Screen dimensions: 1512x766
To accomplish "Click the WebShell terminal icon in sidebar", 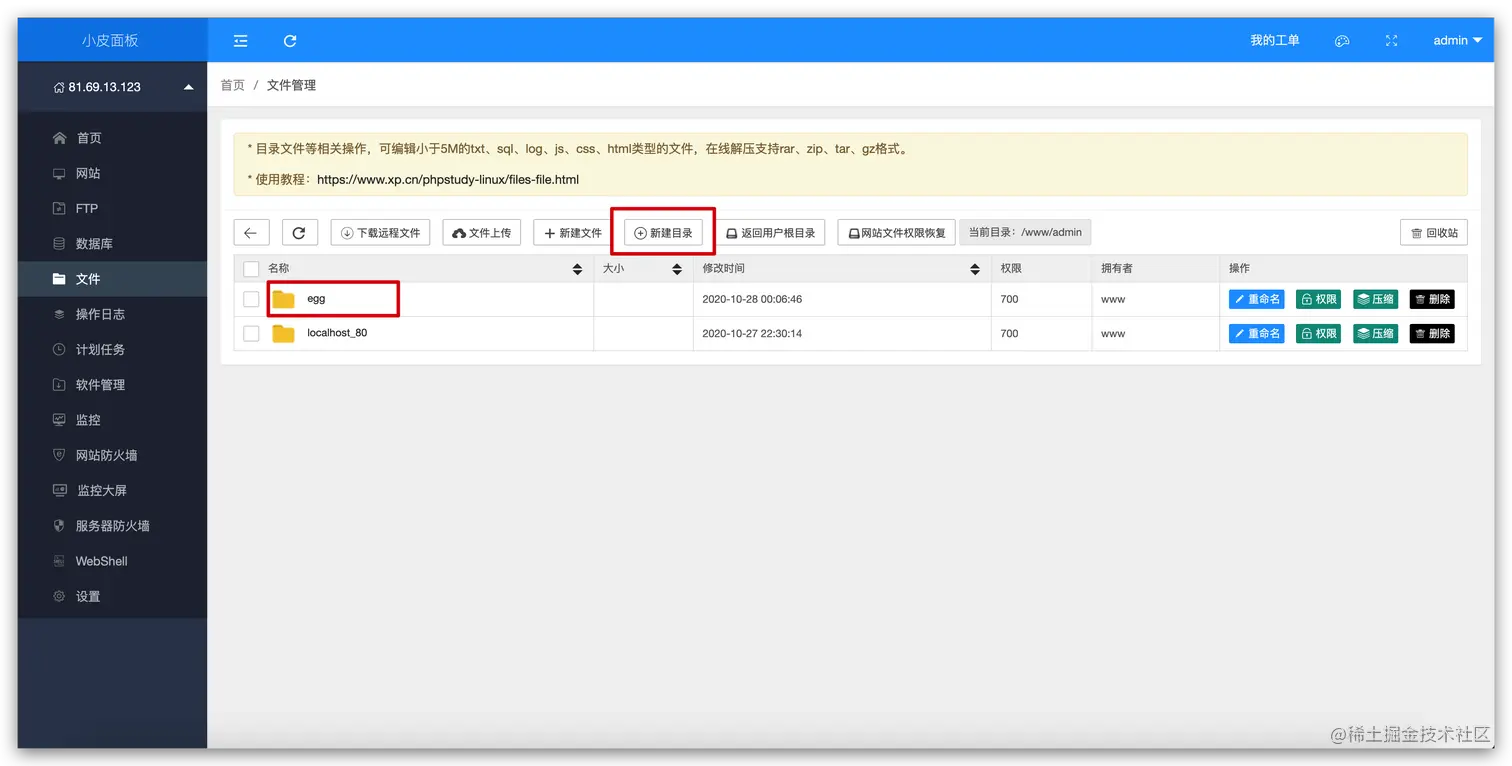I will point(59,561).
